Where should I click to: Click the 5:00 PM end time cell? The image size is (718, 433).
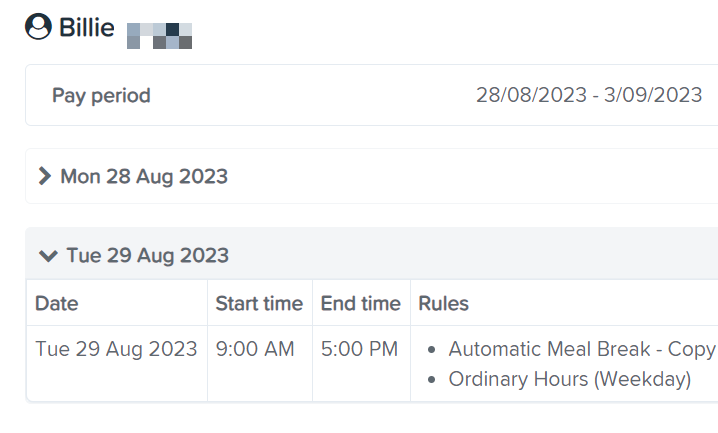(359, 349)
